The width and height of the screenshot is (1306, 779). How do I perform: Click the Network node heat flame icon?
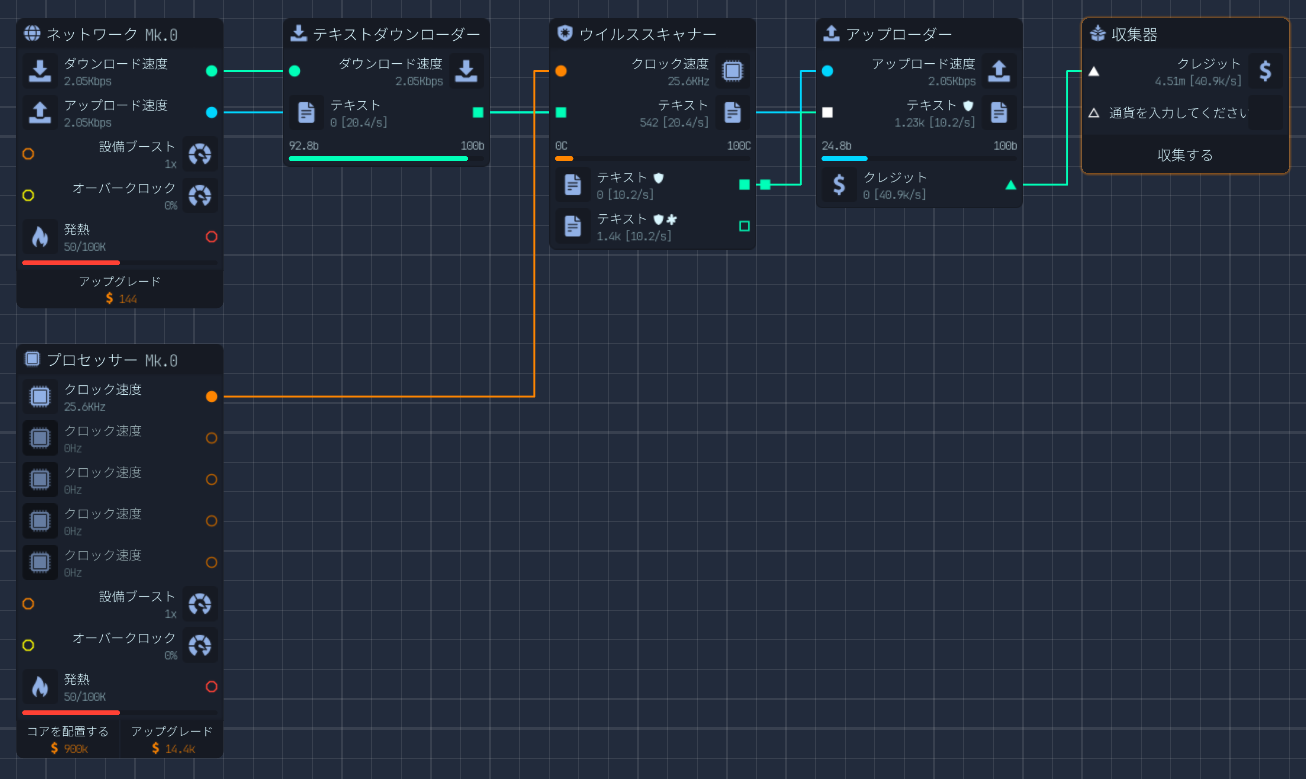[x=40, y=237]
